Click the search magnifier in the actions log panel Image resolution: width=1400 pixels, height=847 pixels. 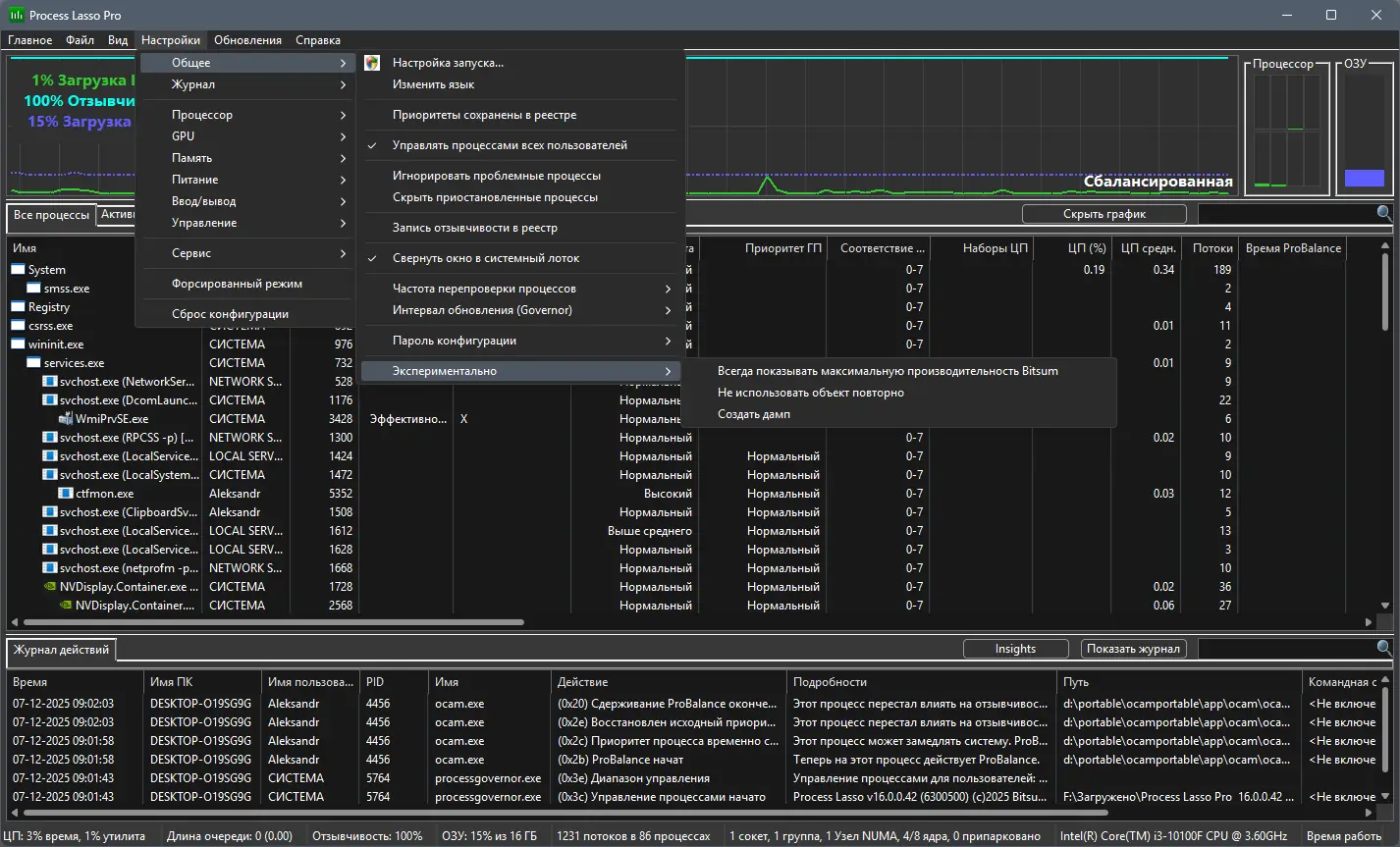(x=1383, y=649)
